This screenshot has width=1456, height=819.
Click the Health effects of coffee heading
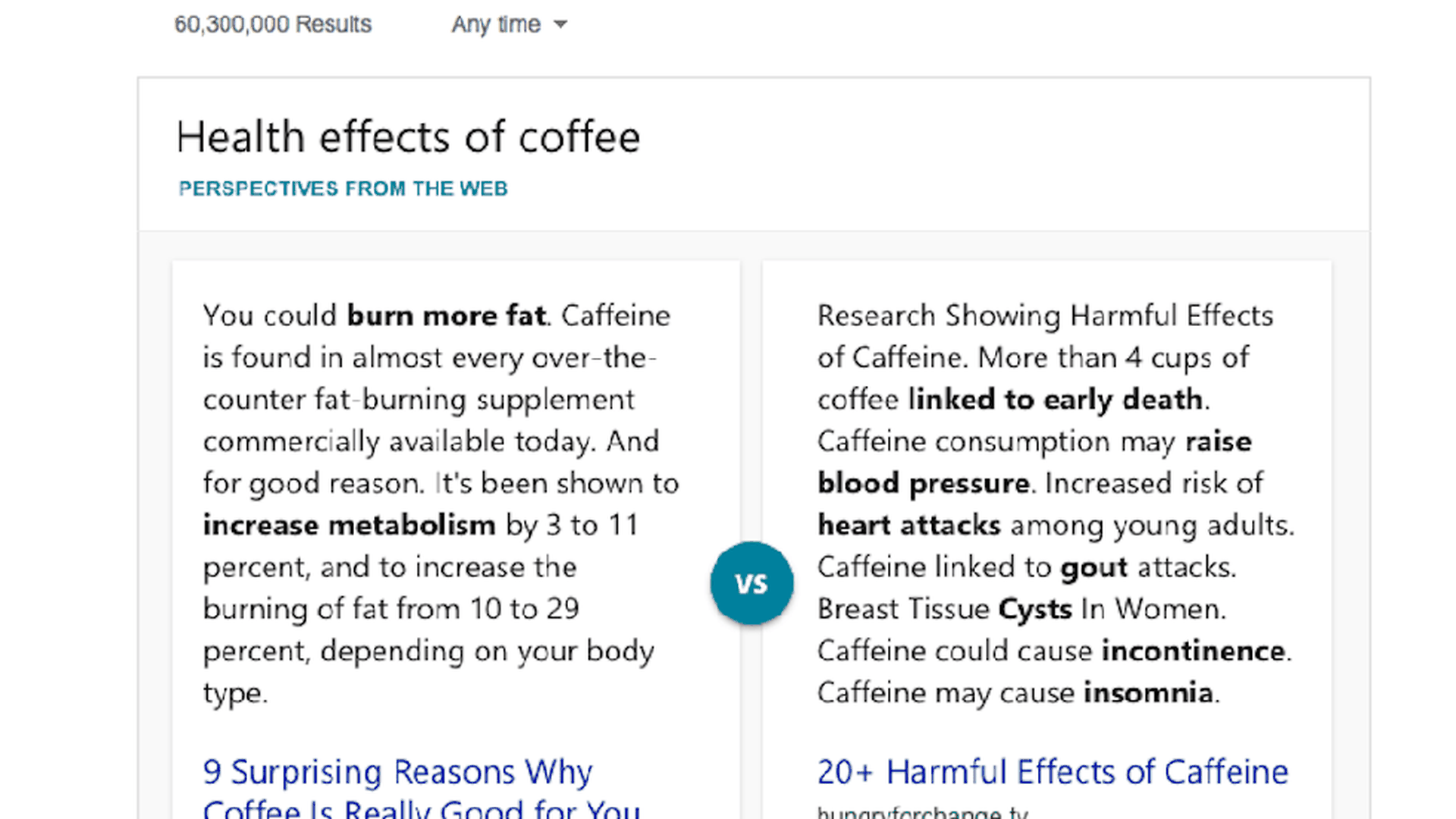click(x=408, y=137)
